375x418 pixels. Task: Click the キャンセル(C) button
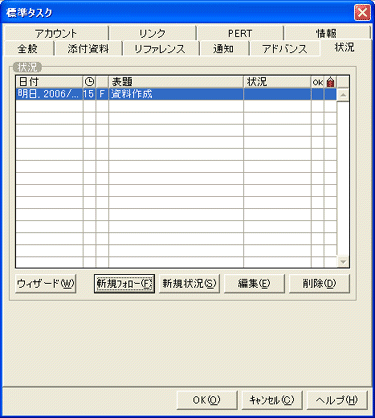point(272,400)
